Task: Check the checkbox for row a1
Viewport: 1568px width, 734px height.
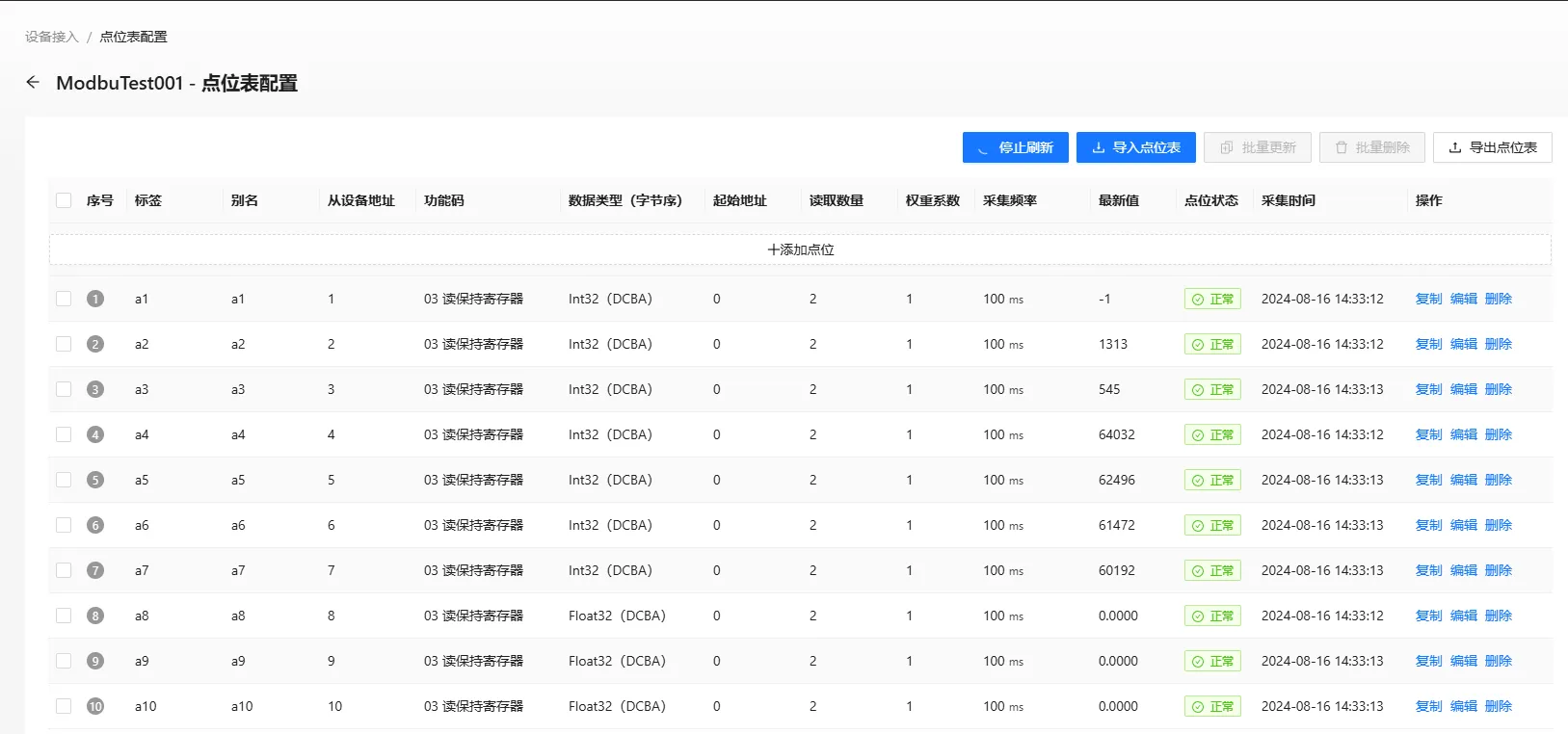Action: point(64,299)
